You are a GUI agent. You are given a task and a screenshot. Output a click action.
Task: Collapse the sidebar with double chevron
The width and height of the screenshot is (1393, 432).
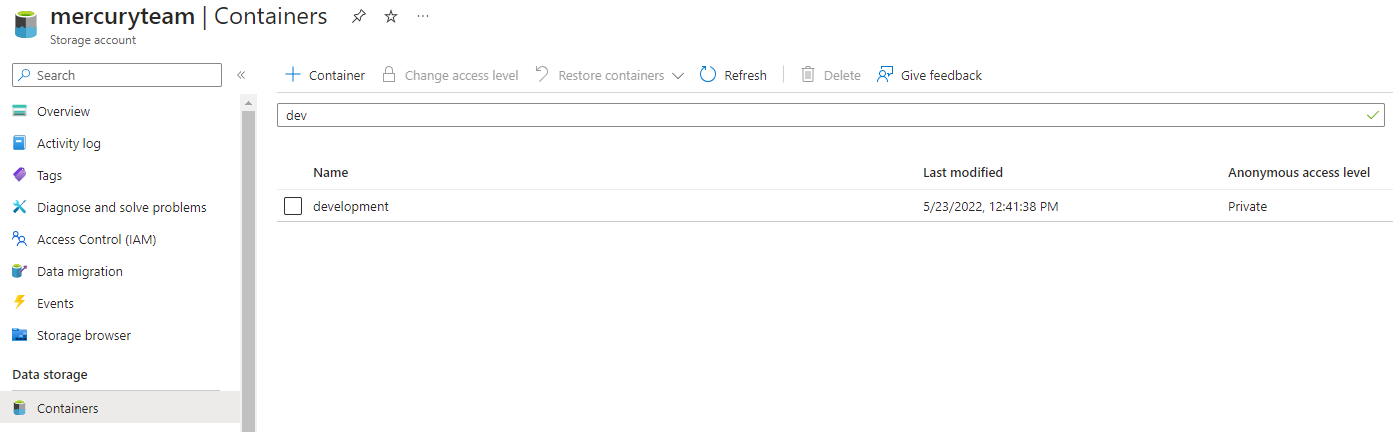[x=241, y=75]
